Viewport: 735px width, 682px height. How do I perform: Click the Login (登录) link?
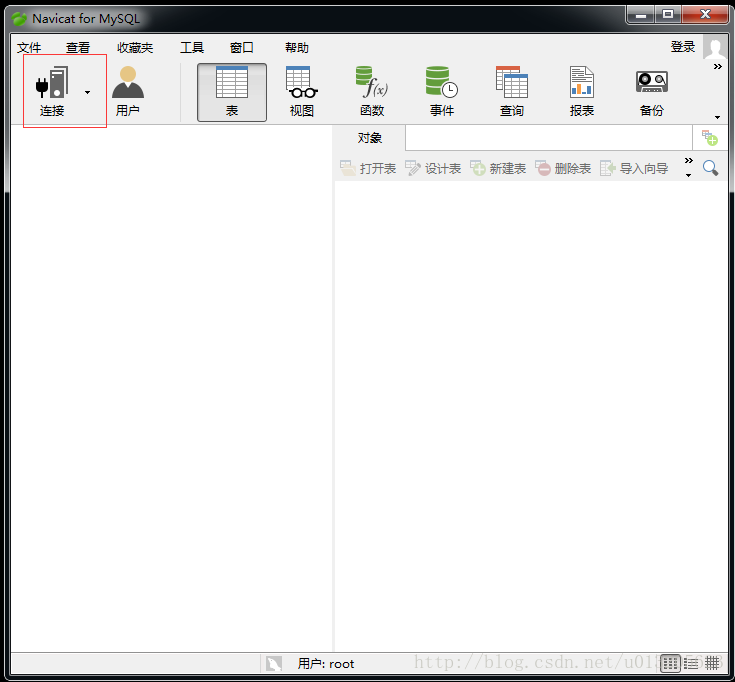coord(682,46)
